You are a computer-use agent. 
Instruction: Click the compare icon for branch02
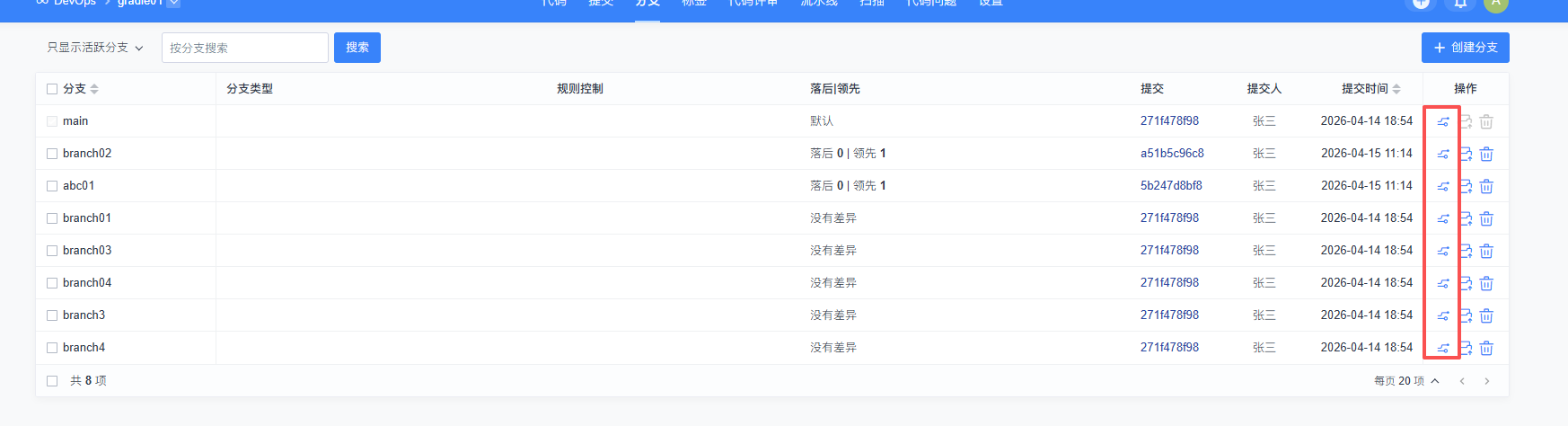tap(1442, 154)
